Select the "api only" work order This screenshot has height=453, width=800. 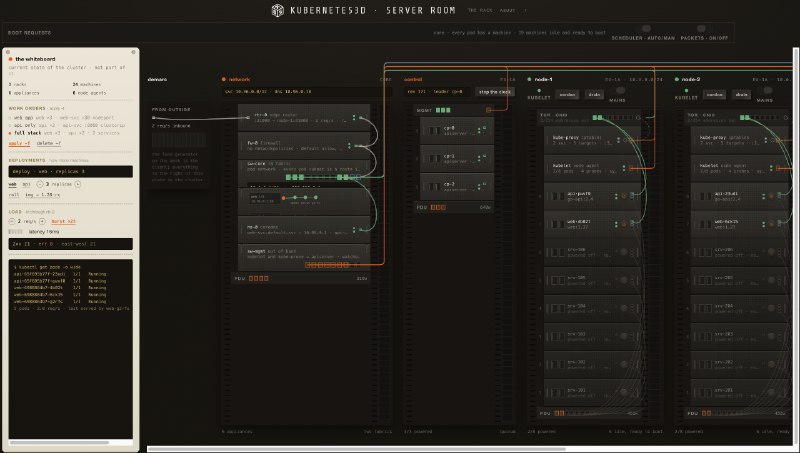[x=66, y=125]
